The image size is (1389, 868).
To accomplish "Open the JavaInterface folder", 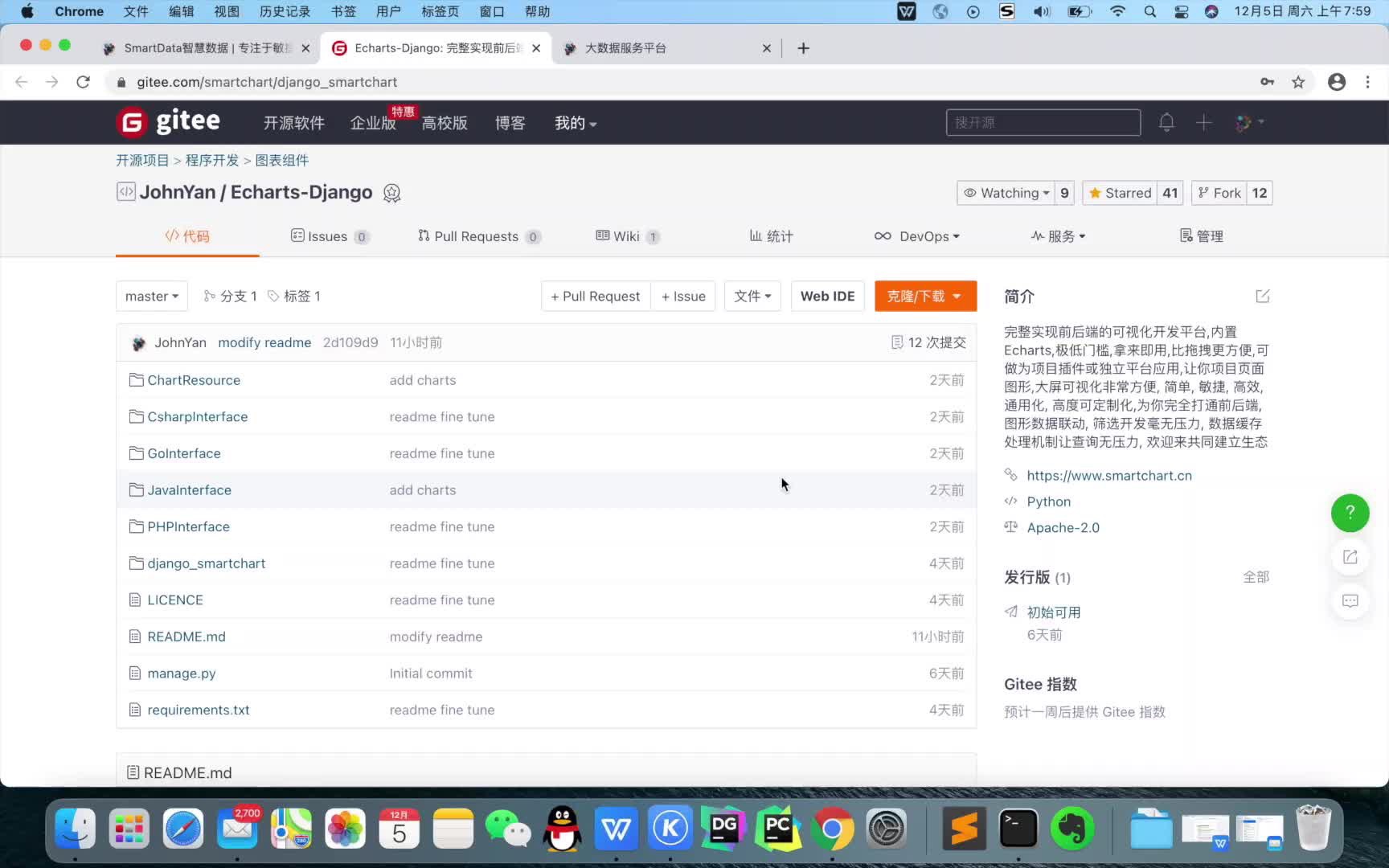I will click(x=189, y=490).
